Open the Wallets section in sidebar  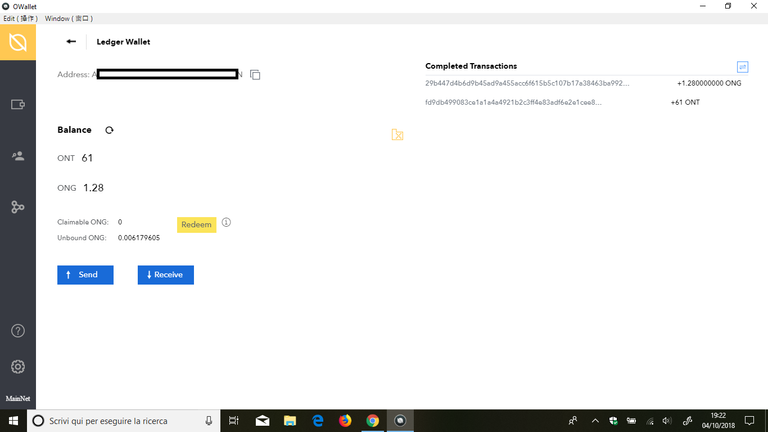pos(18,104)
